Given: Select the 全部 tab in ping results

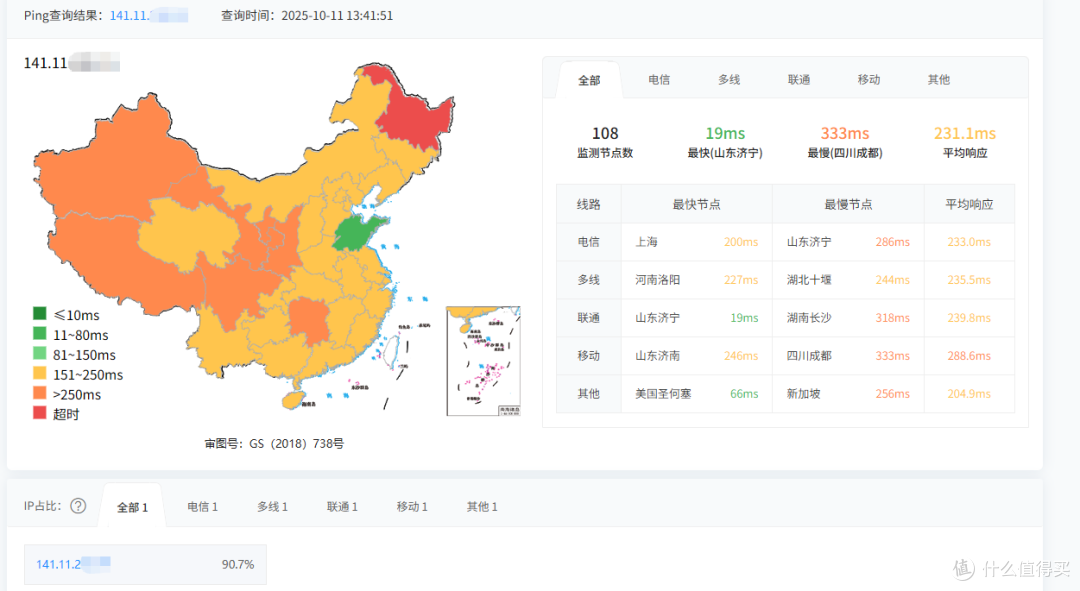Looking at the screenshot, I should click(x=589, y=81).
